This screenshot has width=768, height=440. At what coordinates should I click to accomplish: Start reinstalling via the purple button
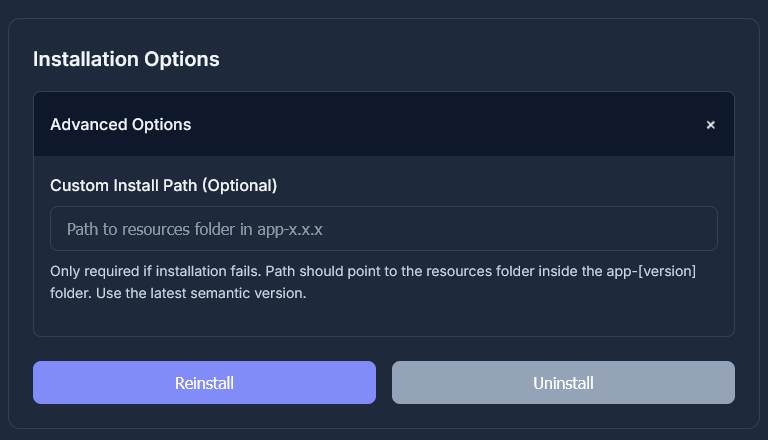coord(204,383)
